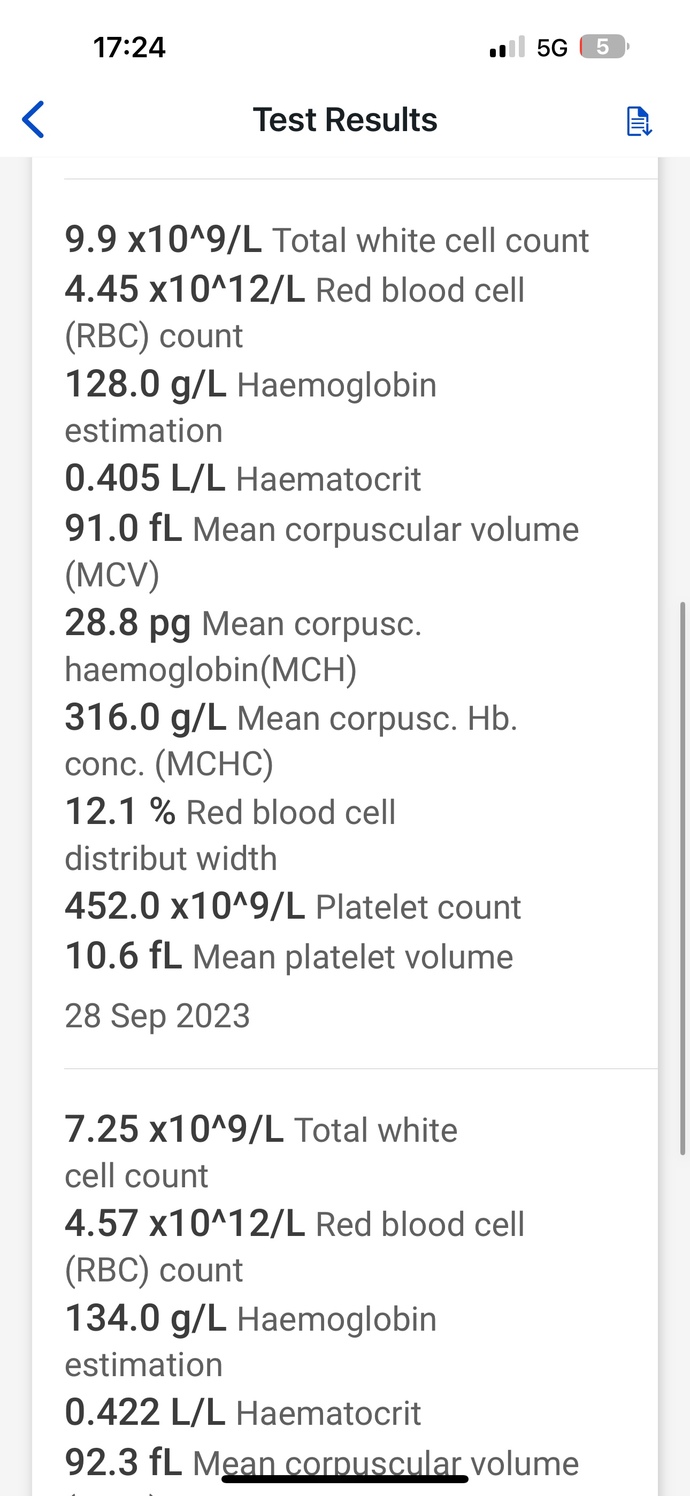The height and width of the screenshot is (1496, 690).
Task: Open the 28 Sep 2023 results group
Action: [157, 1015]
